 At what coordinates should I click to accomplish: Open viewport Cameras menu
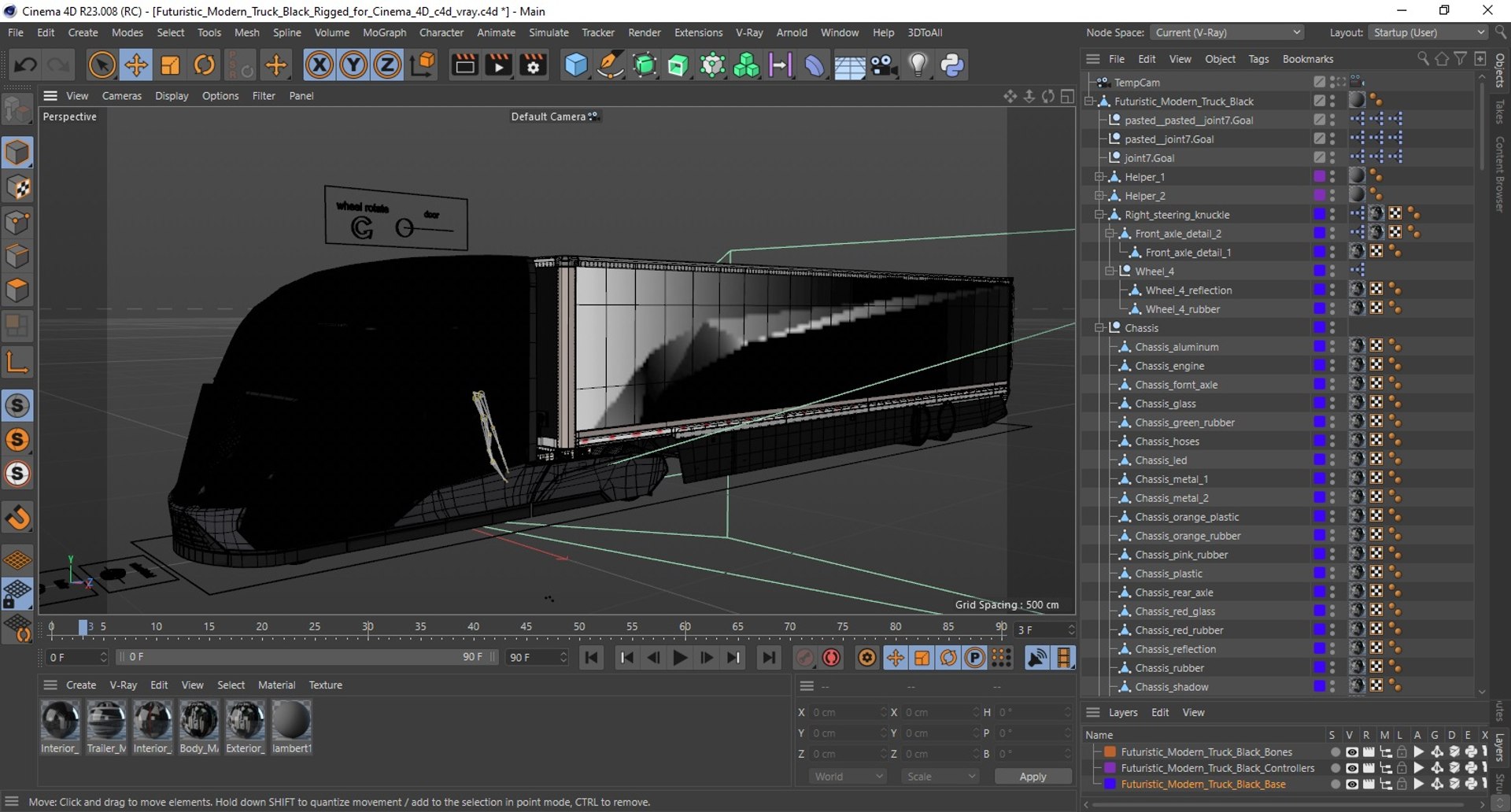(x=122, y=96)
